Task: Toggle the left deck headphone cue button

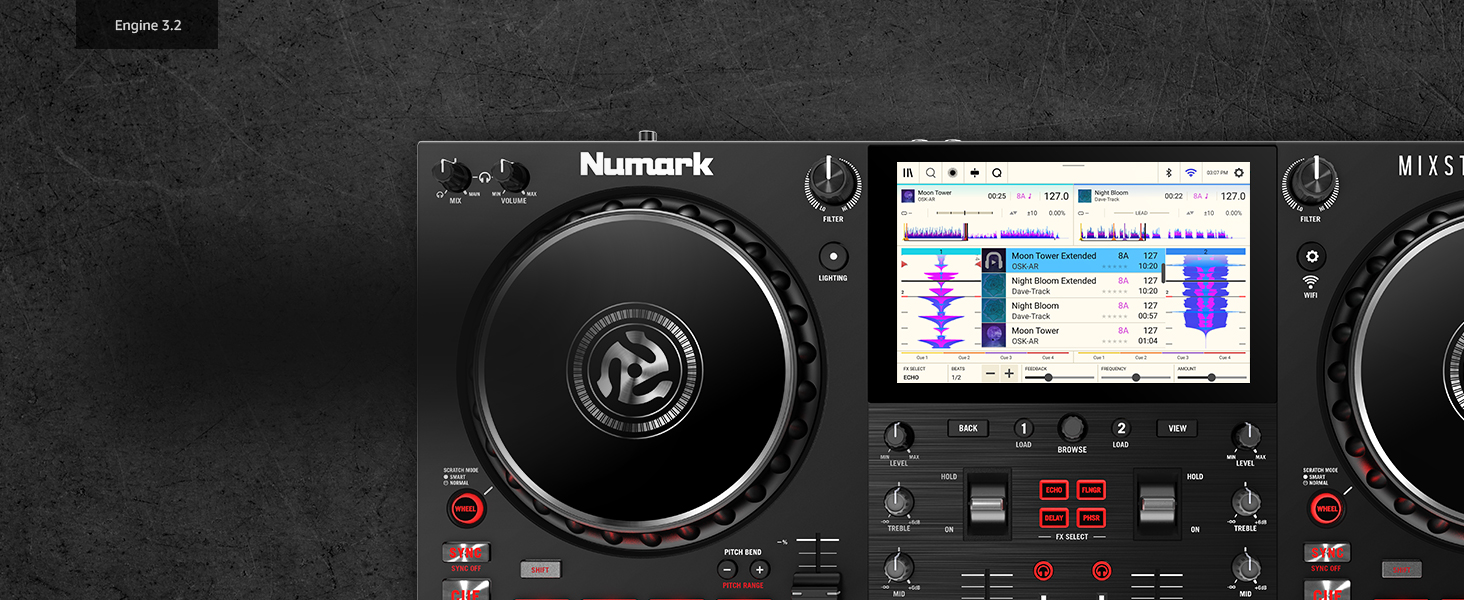Action: [x=1043, y=572]
